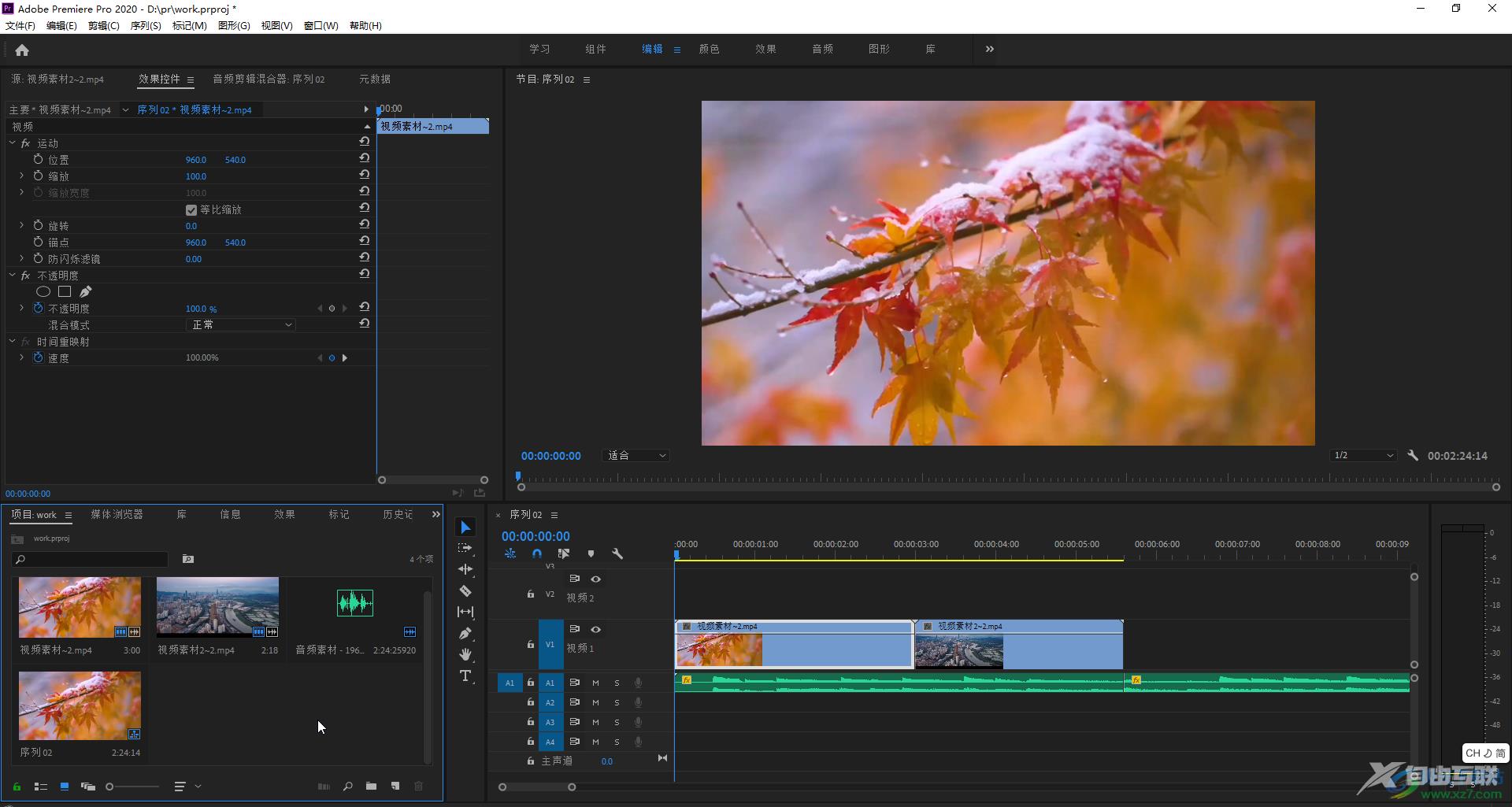The width and height of the screenshot is (1512, 807).
Task: Select the Ripple Edit tool
Action: (x=465, y=569)
